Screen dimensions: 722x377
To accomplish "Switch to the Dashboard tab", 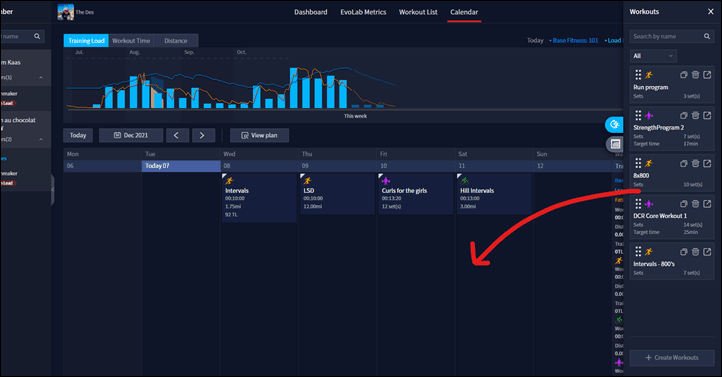I will [x=311, y=12].
